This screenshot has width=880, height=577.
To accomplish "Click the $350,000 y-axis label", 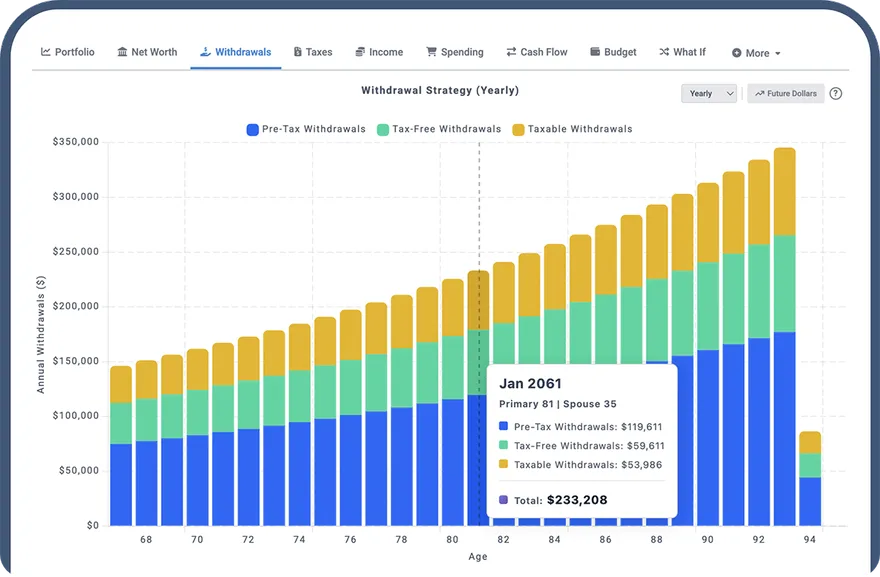I will [x=76, y=142].
